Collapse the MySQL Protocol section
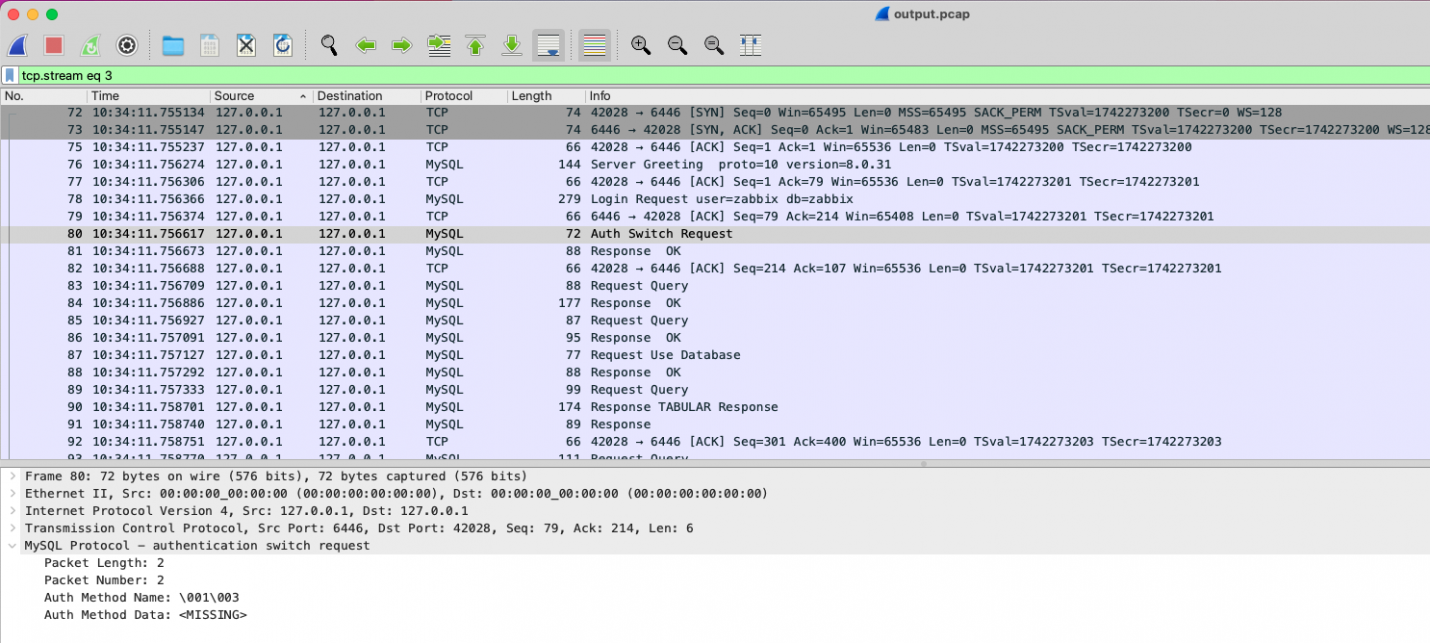Screen dimensions: 1430x643 pyautogui.click(x=13, y=546)
